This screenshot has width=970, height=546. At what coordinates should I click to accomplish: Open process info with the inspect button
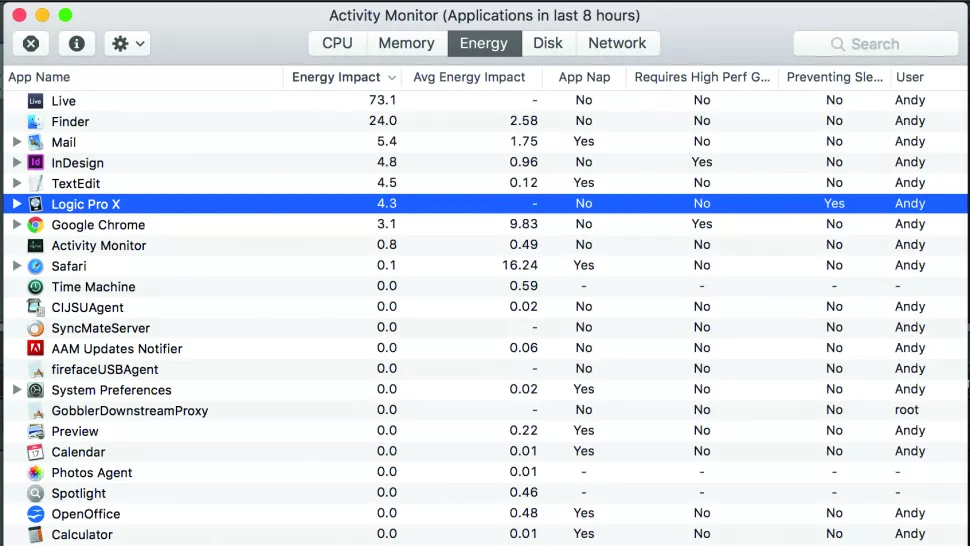(77, 44)
